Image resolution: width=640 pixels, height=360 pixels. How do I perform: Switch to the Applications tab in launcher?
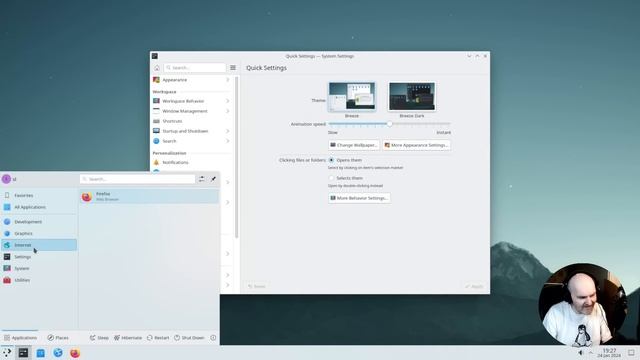tap(20, 338)
